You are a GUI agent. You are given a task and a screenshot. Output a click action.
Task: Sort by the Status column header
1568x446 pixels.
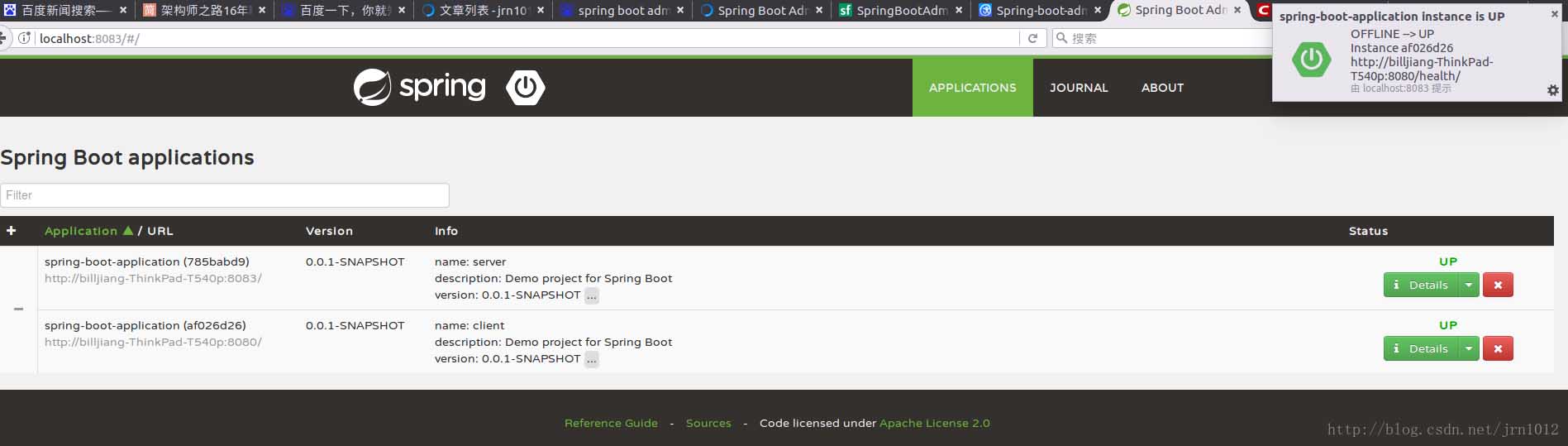click(1368, 231)
